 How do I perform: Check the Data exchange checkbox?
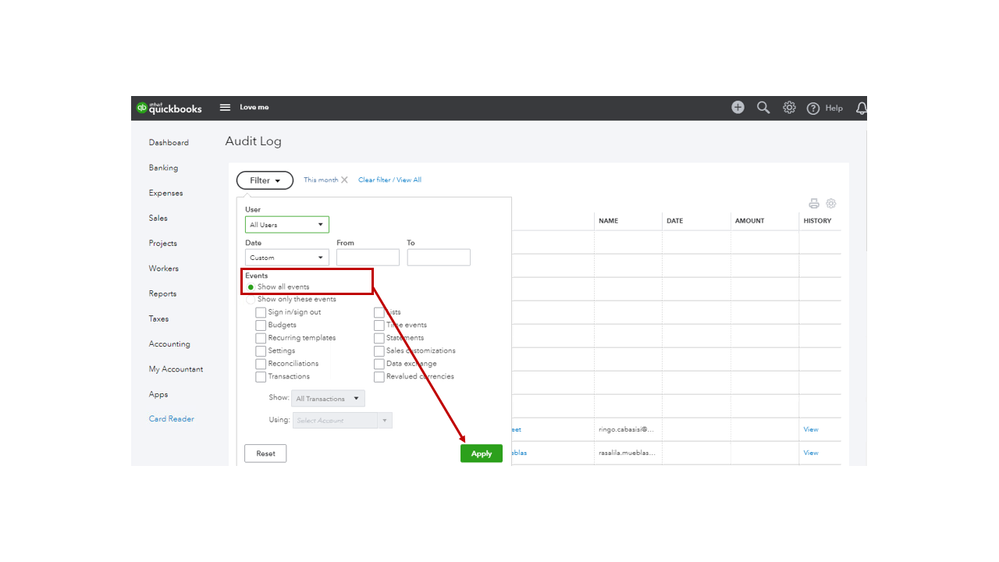click(x=379, y=364)
